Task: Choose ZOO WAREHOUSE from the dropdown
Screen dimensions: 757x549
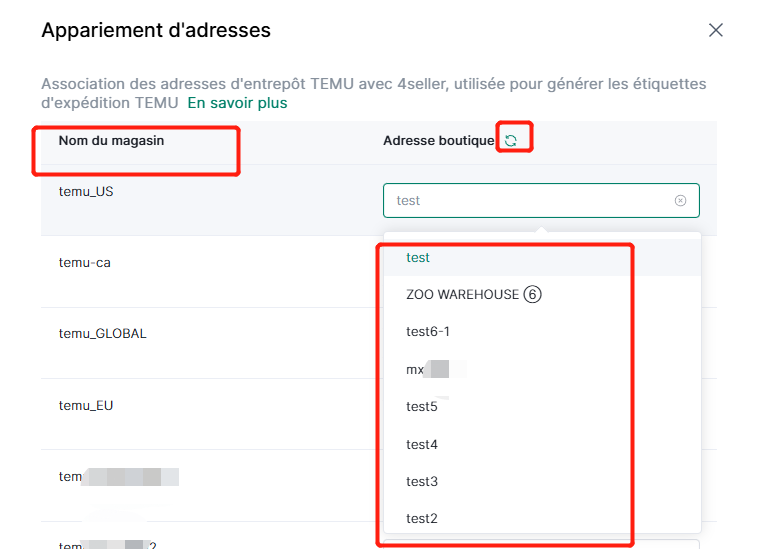Action: tap(542, 295)
